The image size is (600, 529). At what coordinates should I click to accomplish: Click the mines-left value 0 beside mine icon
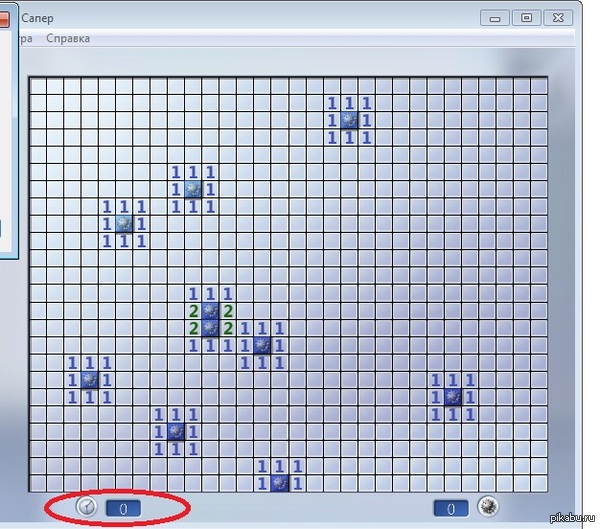451,508
